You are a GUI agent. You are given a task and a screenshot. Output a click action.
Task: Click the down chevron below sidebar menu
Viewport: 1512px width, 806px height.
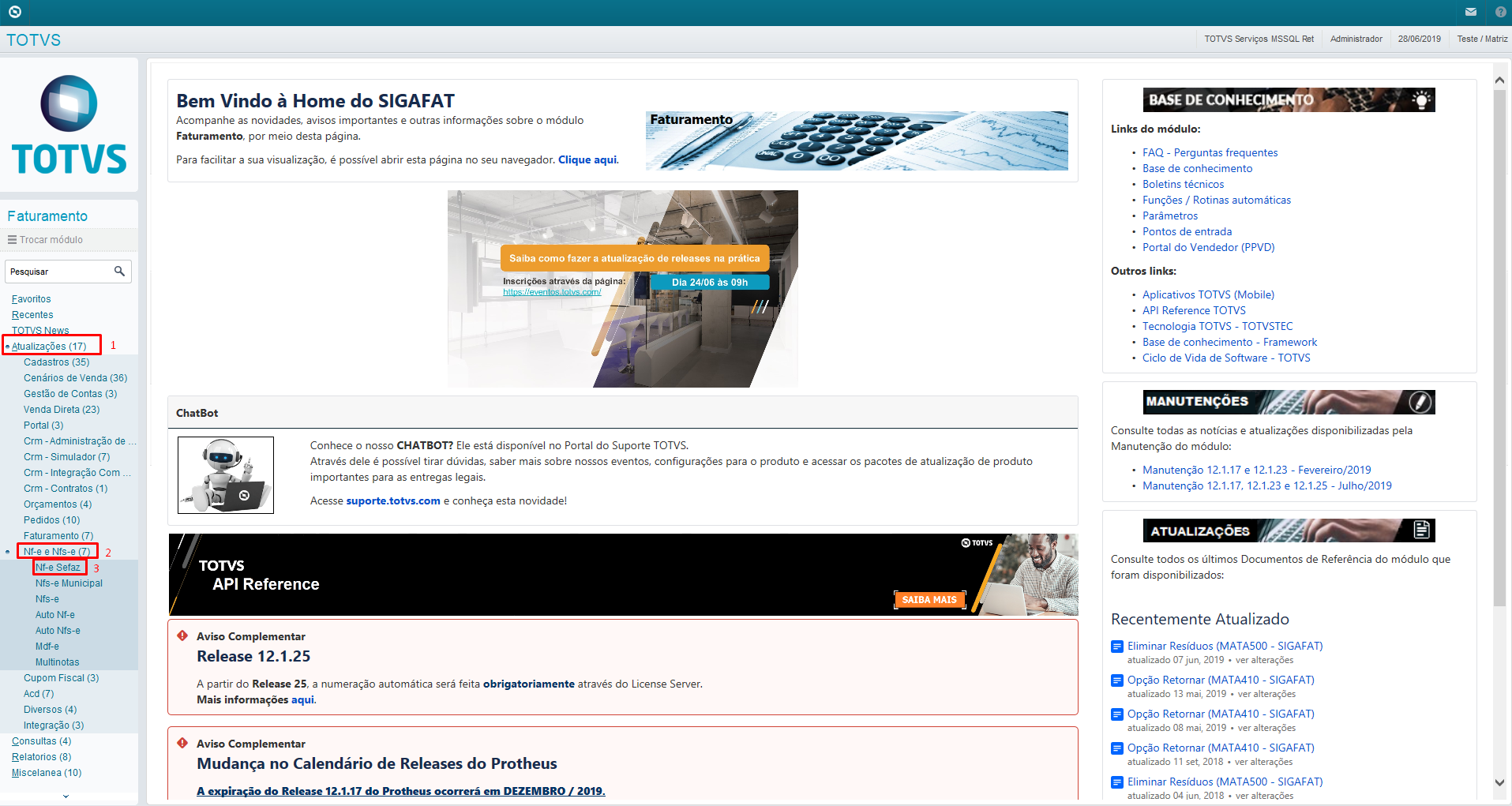tap(66, 797)
